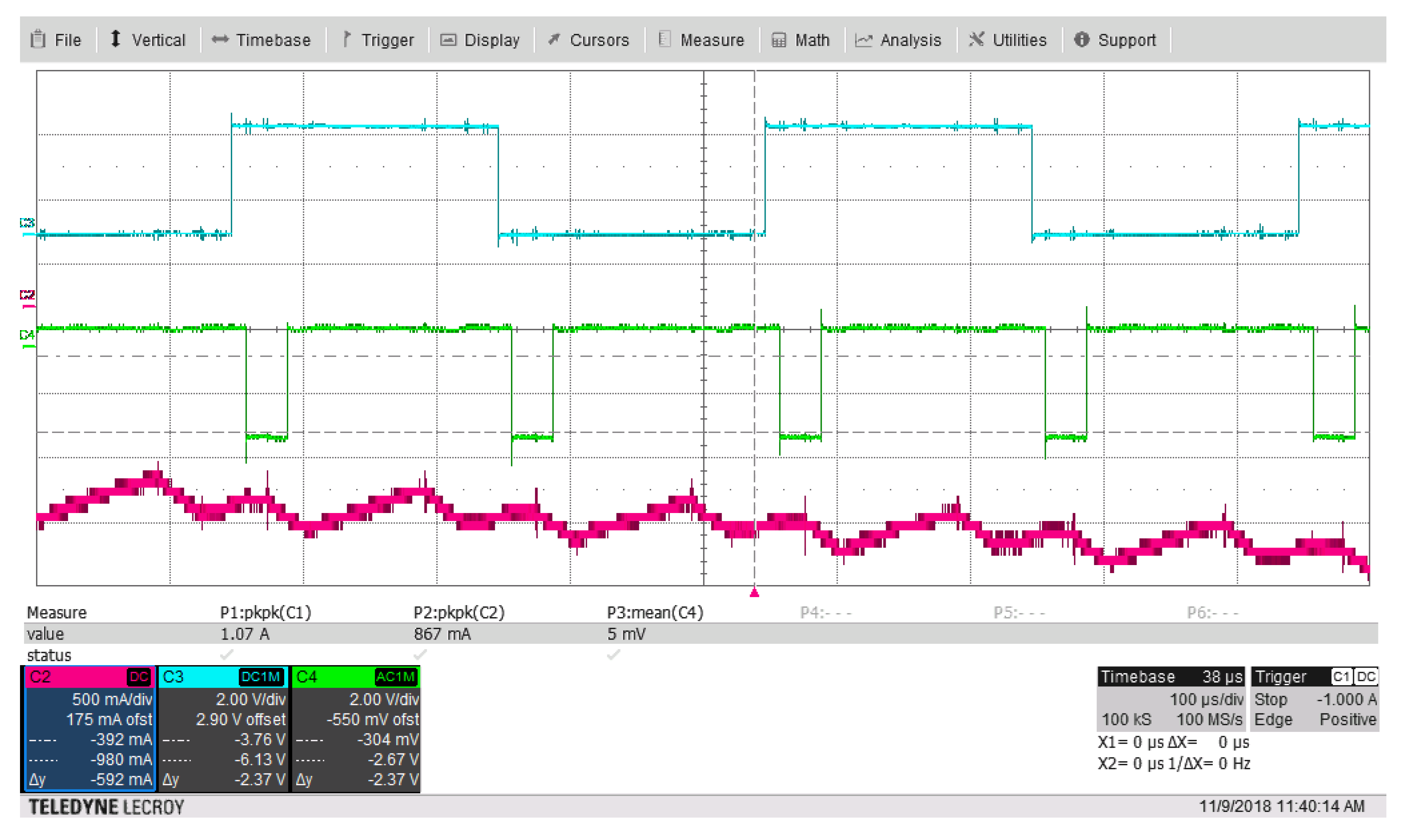The width and height of the screenshot is (1406, 840).
Task: Click the Cursors arrow icon
Action: [554, 40]
